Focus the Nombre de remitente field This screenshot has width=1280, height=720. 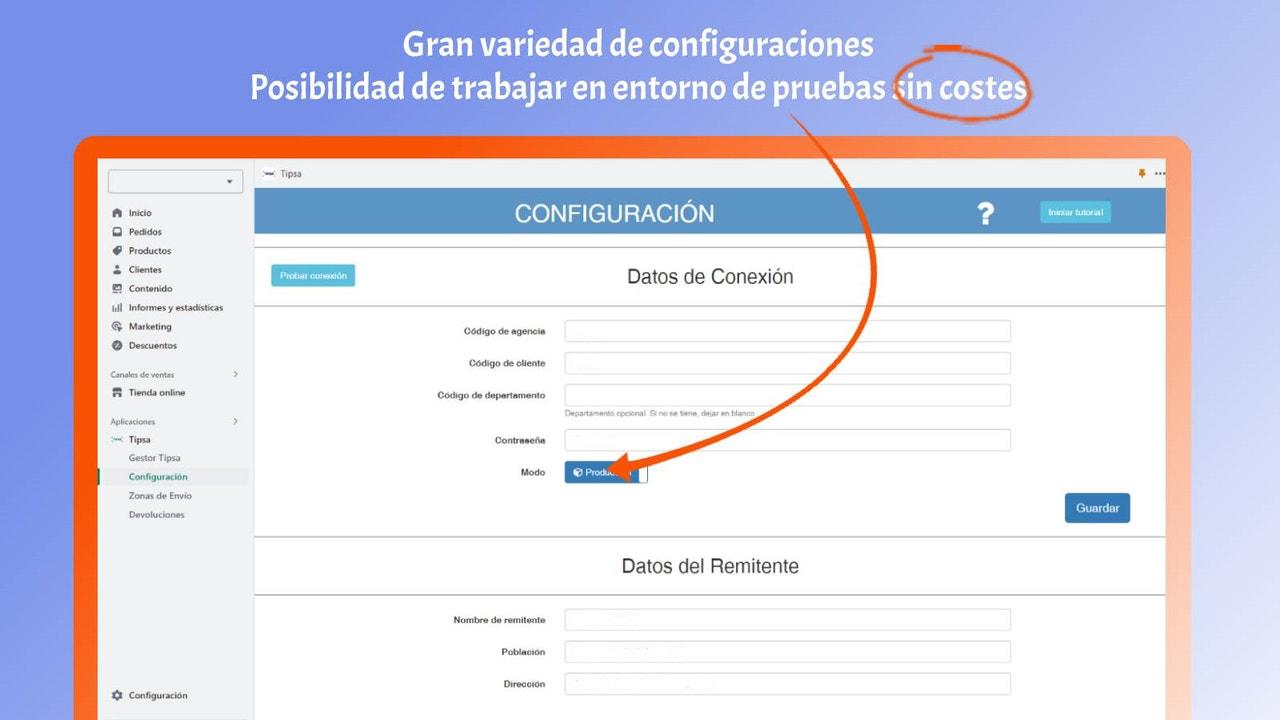click(788, 620)
